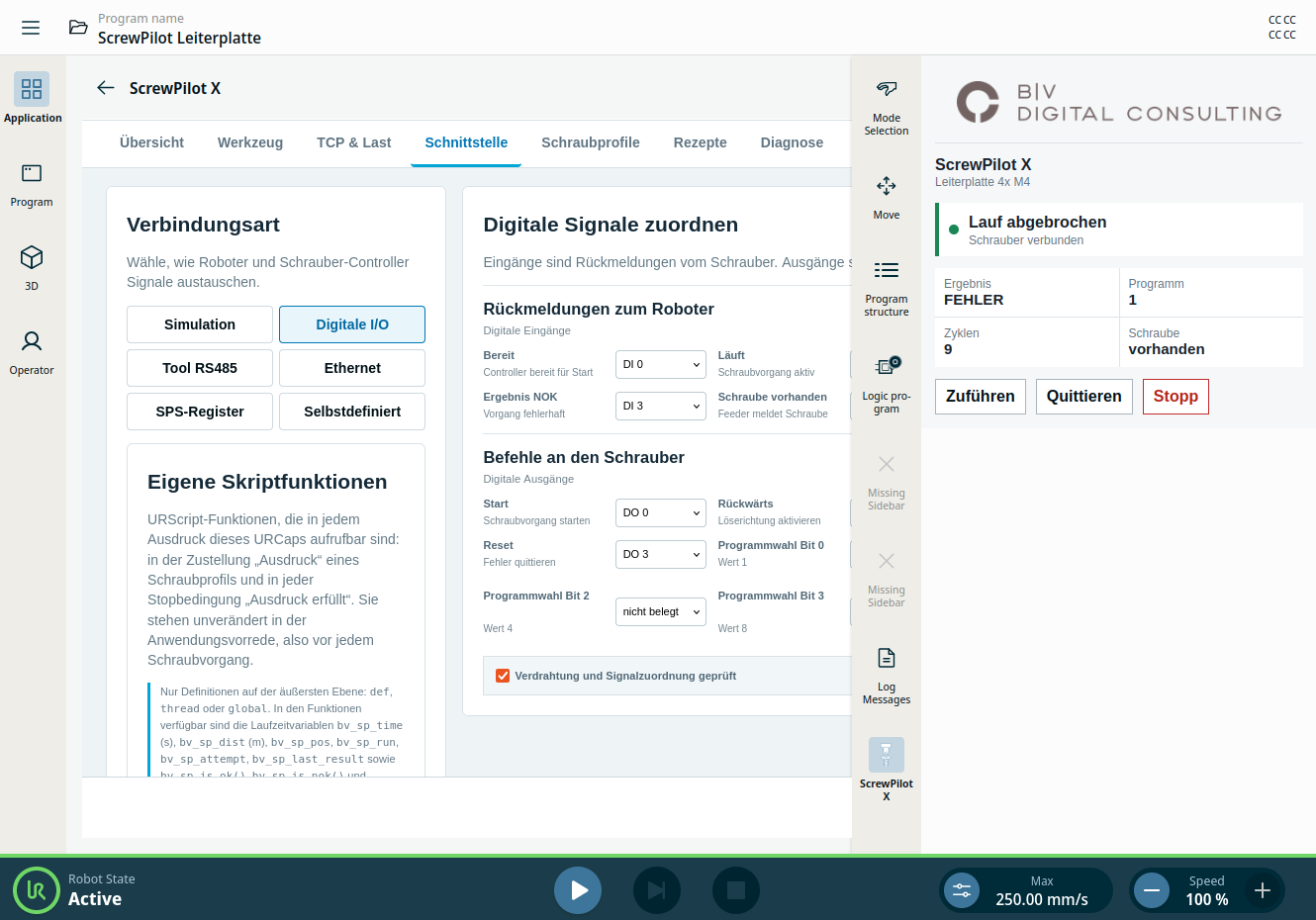The height and width of the screenshot is (920, 1316).
Task: Select SPS-Register connection type
Action: coord(200,412)
